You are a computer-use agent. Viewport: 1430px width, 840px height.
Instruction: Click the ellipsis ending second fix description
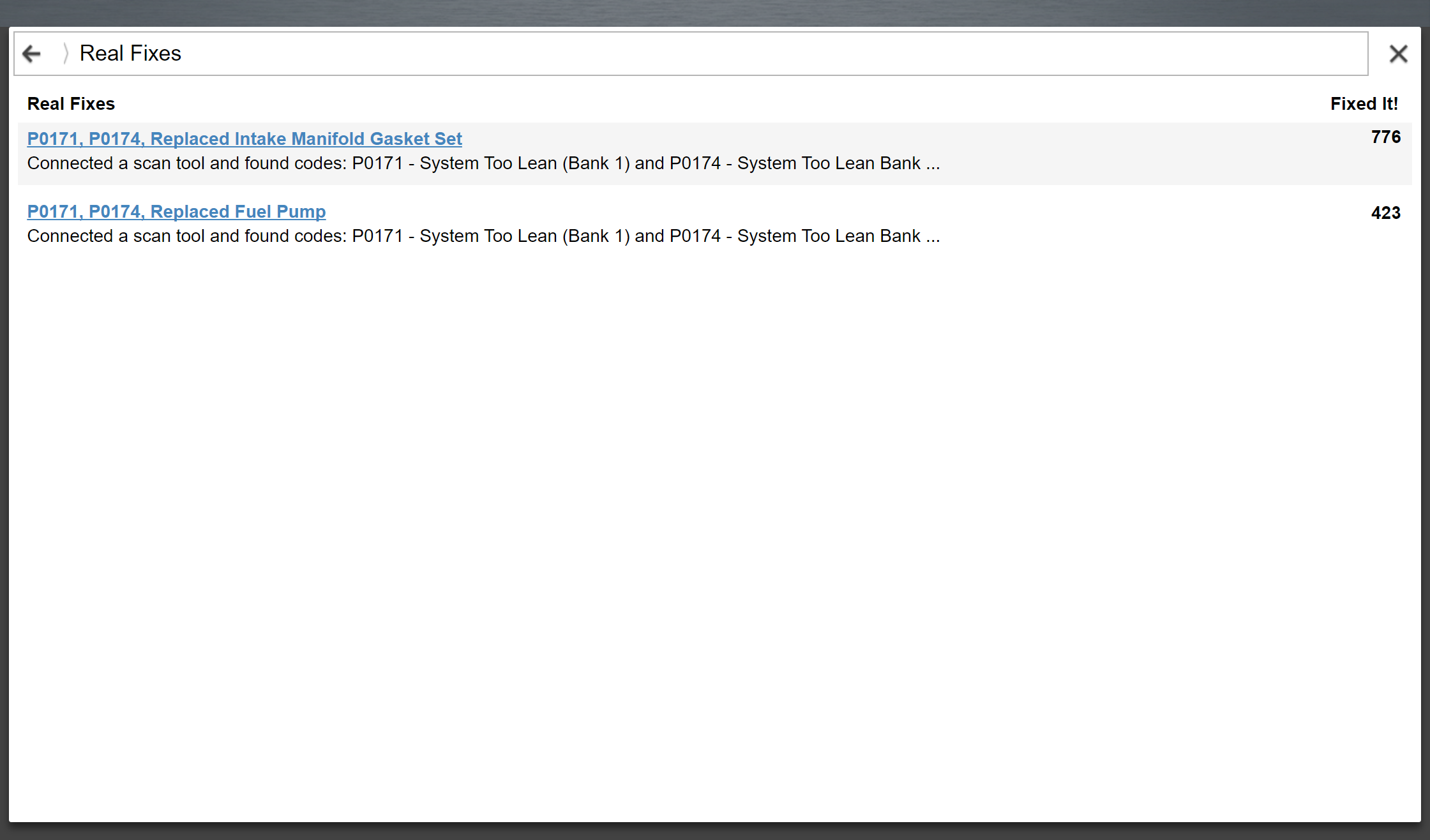pyautogui.click(x=933, y=237)
